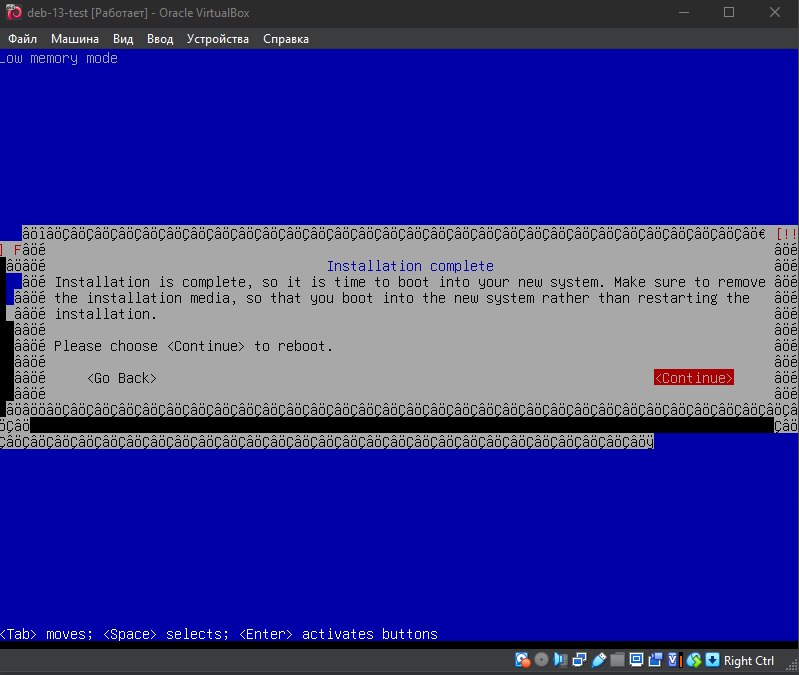Click the hard disk activity indicator icon
799x675 pixels.
pos(522,660)
